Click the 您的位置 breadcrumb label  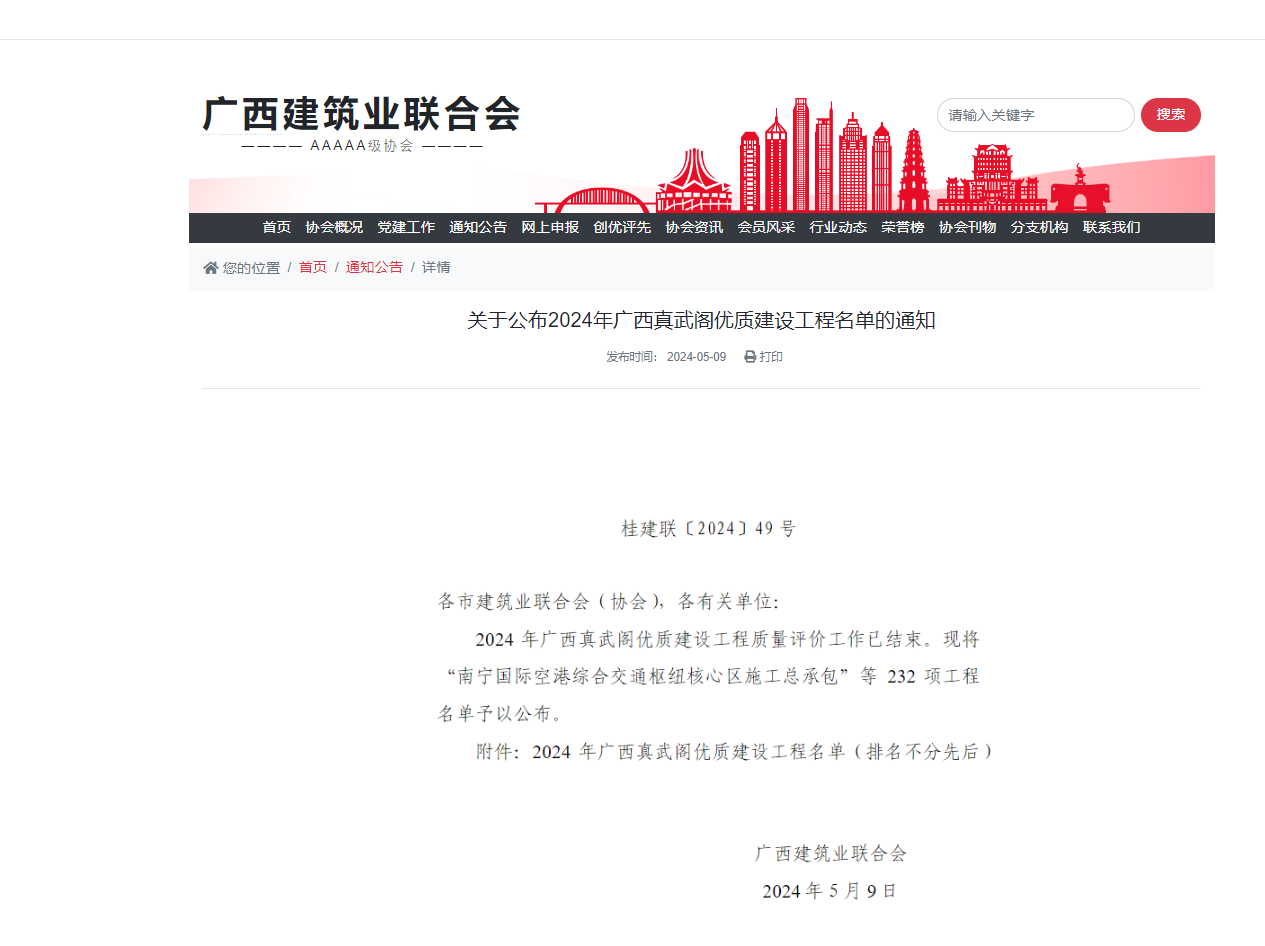click(x=251, y=268)
